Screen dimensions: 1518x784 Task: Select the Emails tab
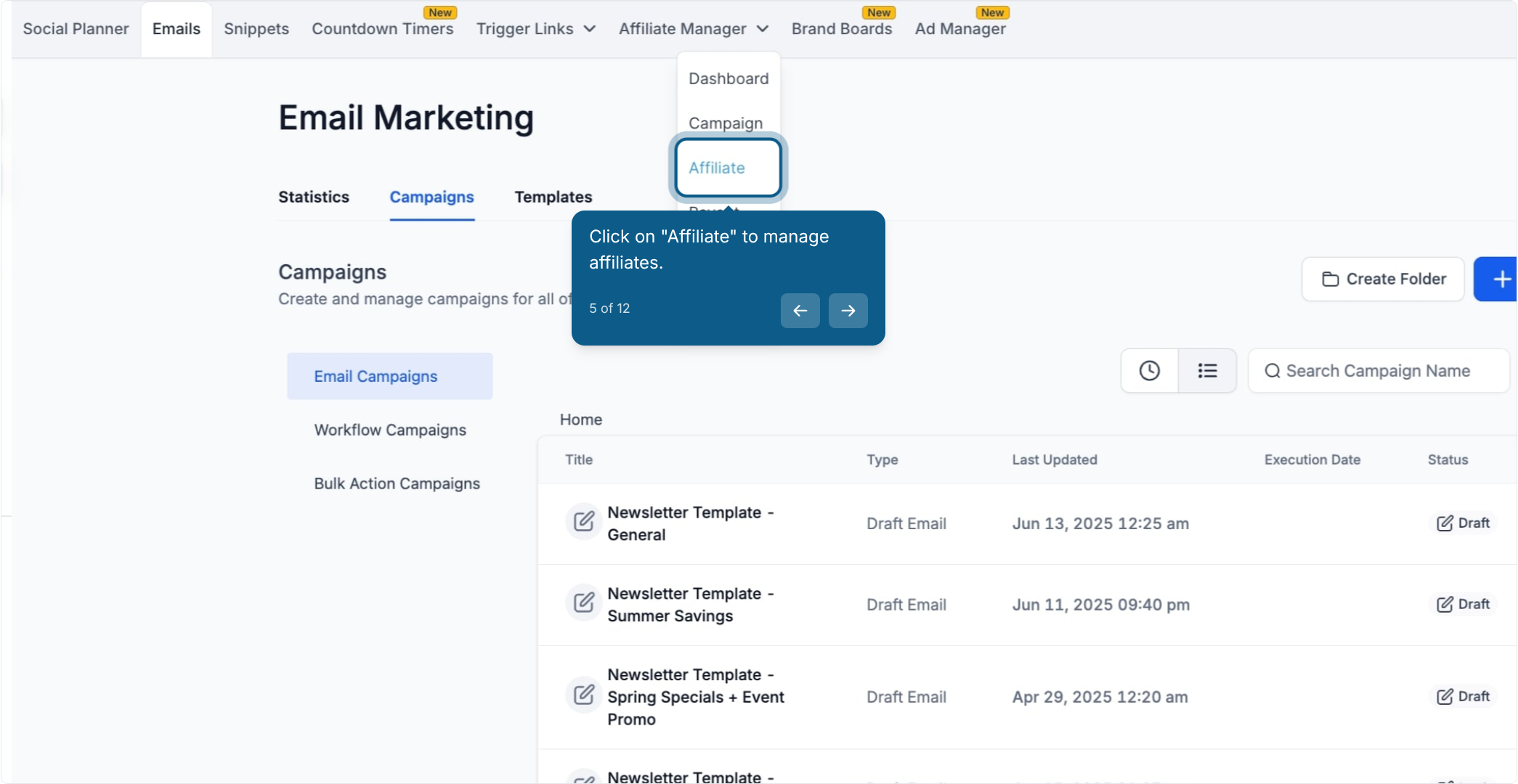(x=176, y=29)
